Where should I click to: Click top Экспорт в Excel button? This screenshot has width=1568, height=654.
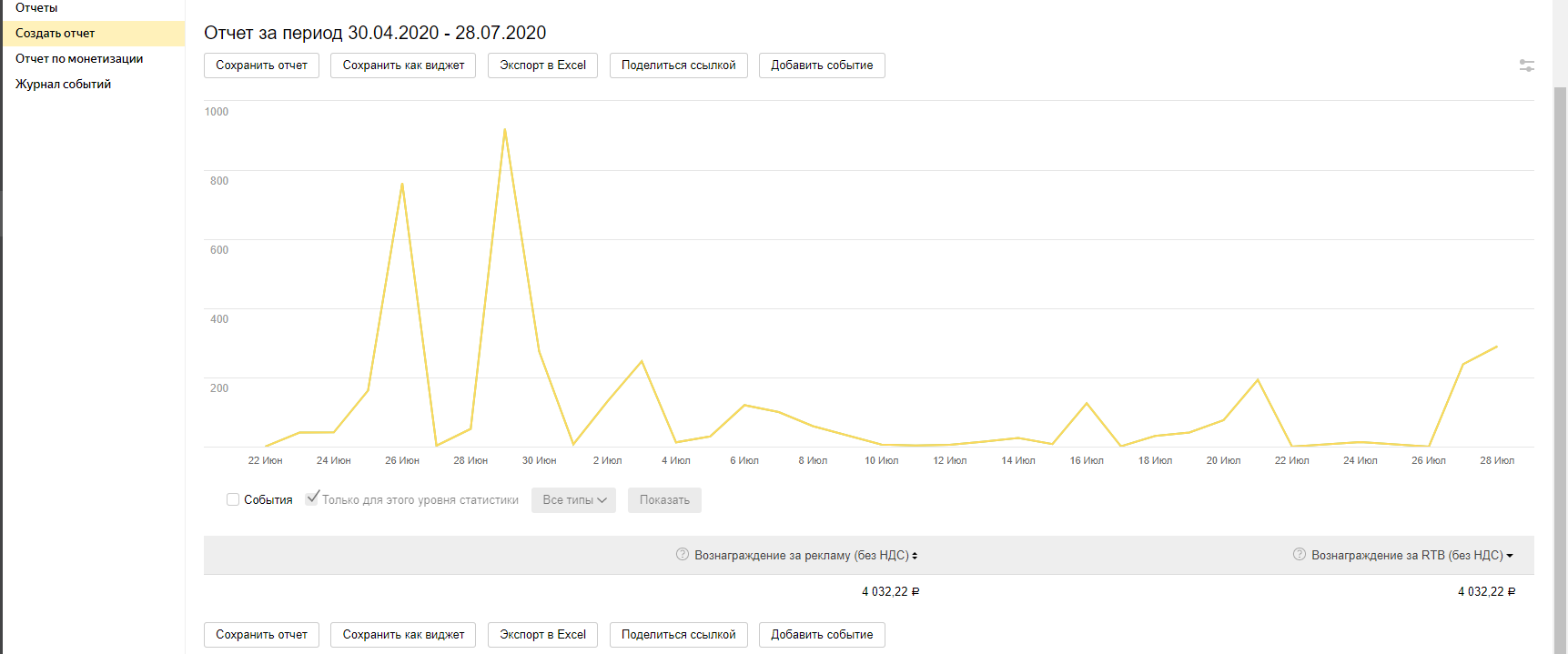pos(542,65)
